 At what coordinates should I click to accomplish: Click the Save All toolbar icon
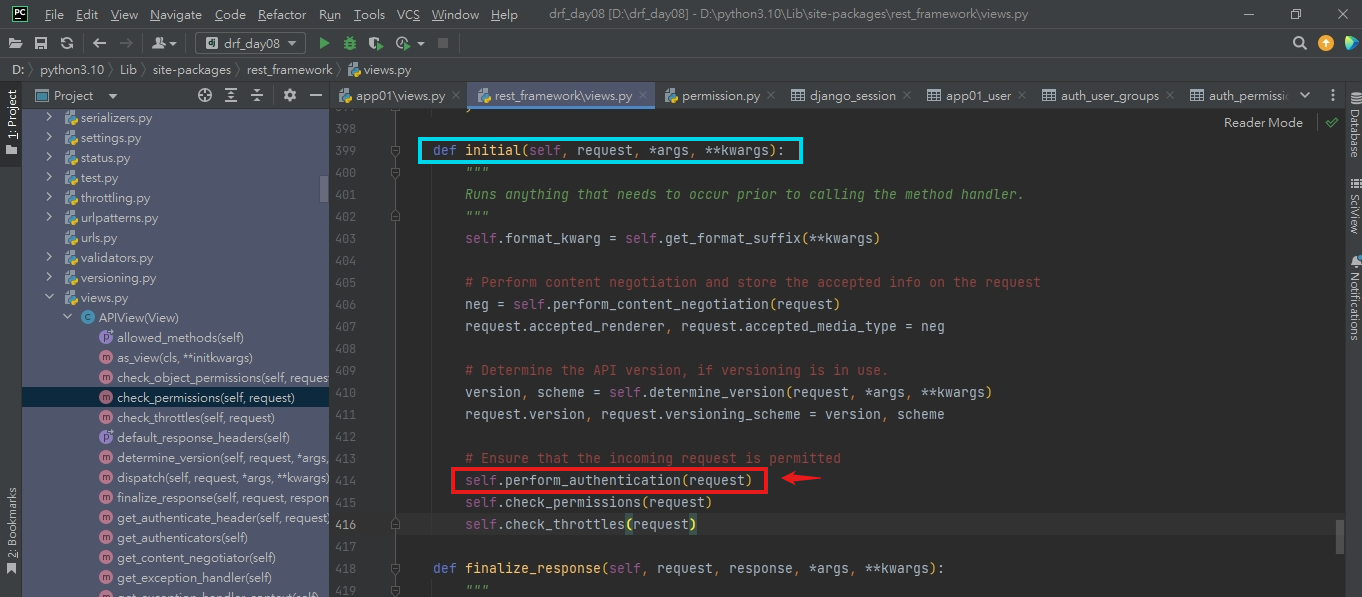(41, 43)
